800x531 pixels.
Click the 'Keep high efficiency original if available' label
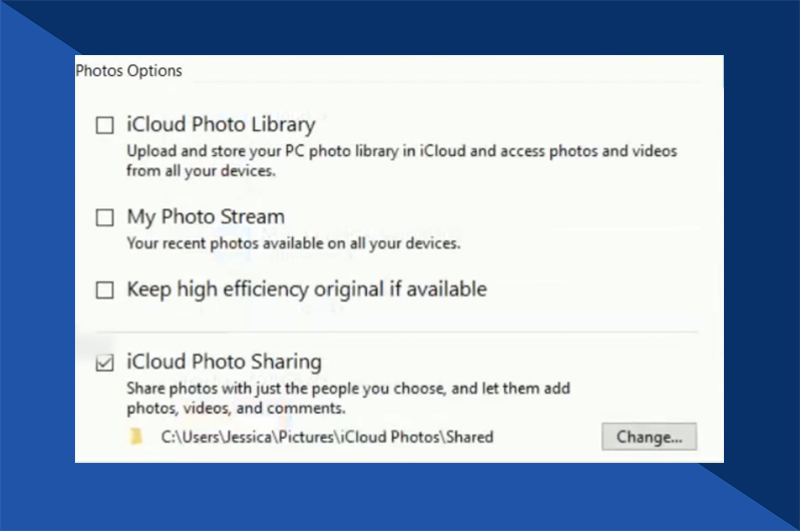click(307, 289)
